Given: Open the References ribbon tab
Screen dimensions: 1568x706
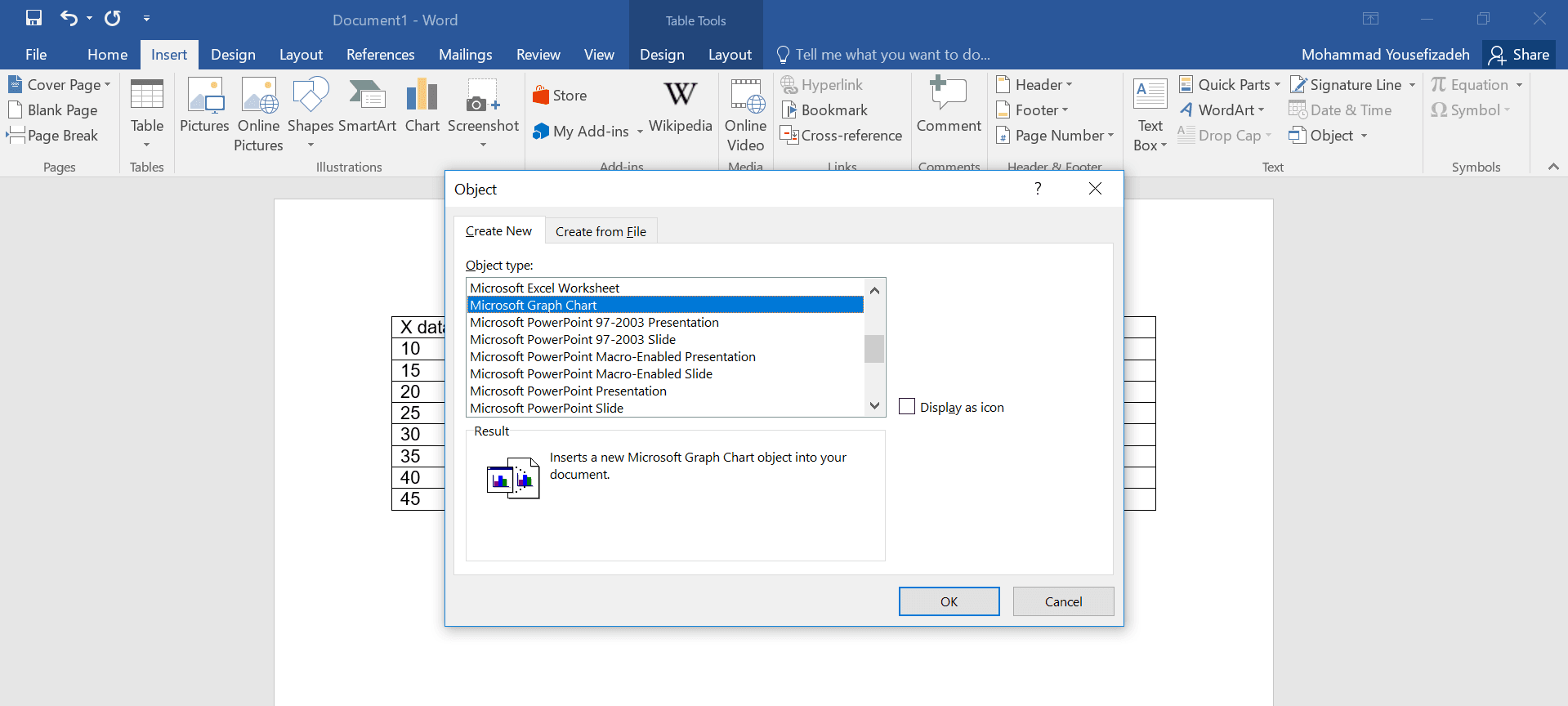Looking at the screenshot, I should [x=380, y=55].
